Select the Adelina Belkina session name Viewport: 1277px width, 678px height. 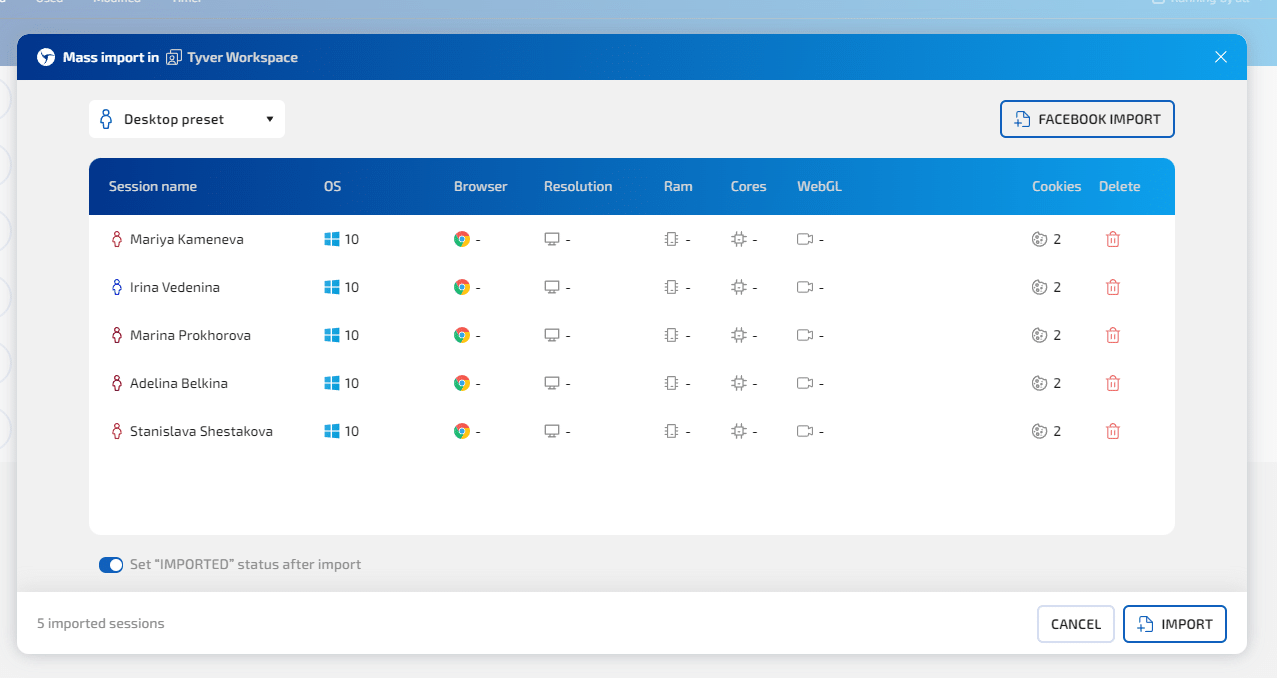[x=180, y=383]
